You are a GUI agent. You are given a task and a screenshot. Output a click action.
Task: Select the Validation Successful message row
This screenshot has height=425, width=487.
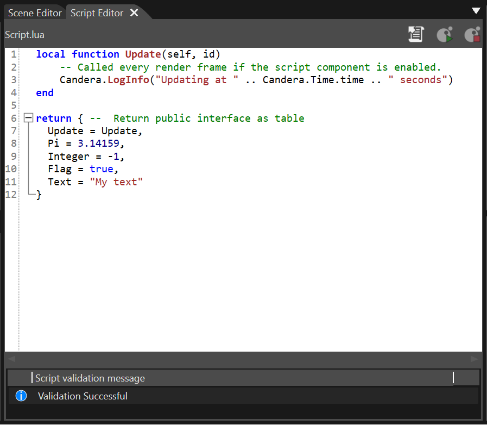tap(243, 396)
